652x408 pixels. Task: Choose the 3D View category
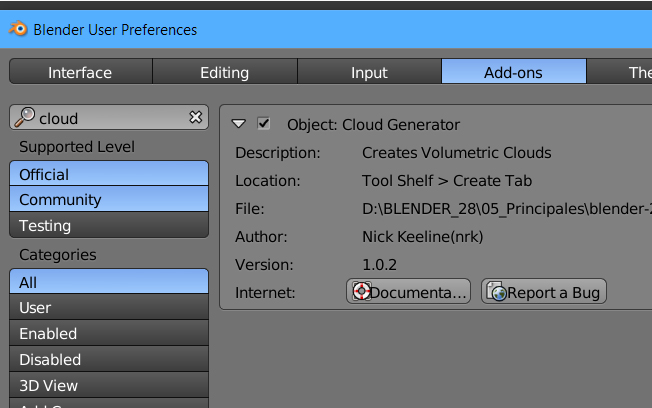click(109, 386)
